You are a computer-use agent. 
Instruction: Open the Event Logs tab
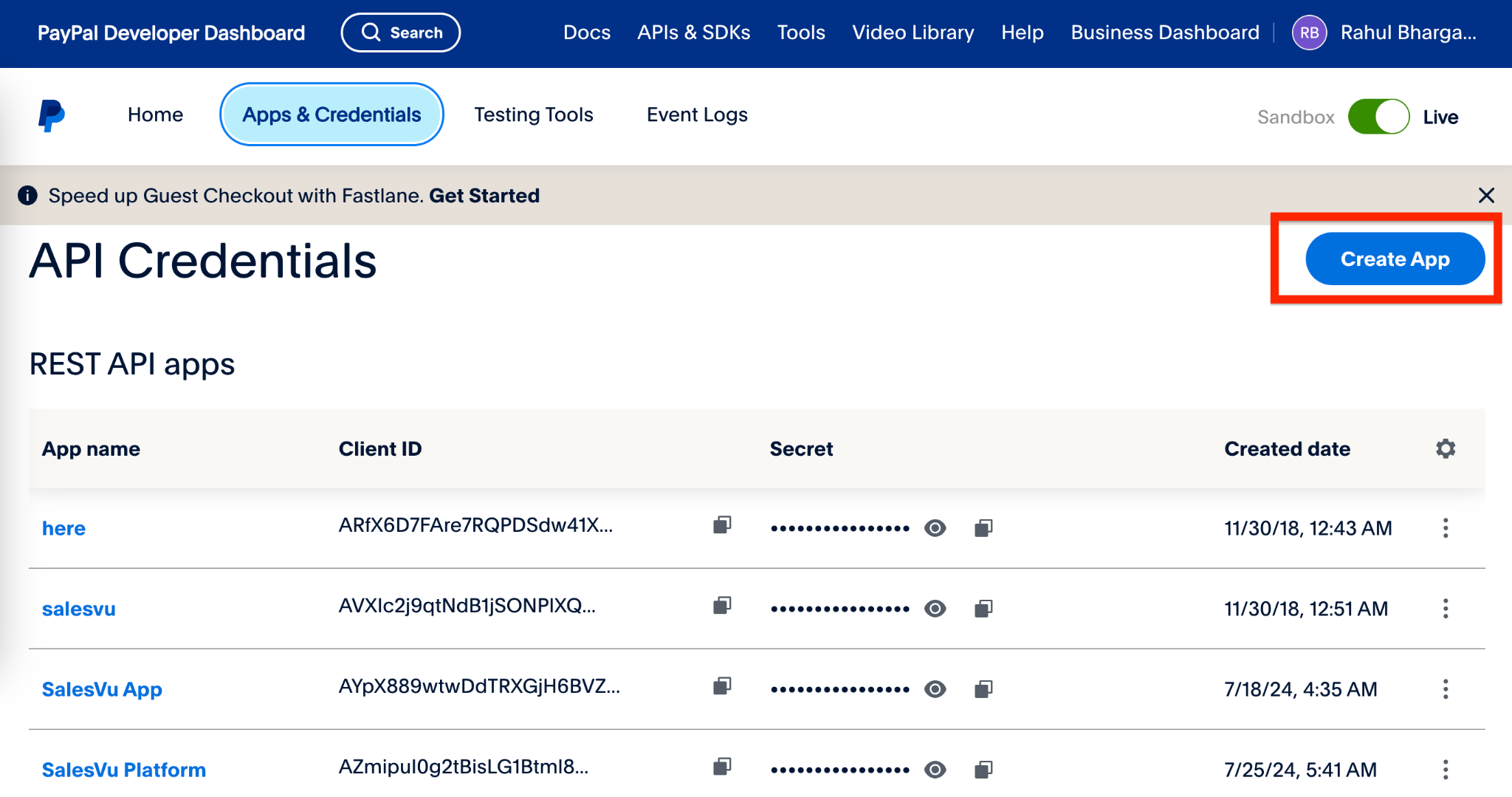[697, 114]
